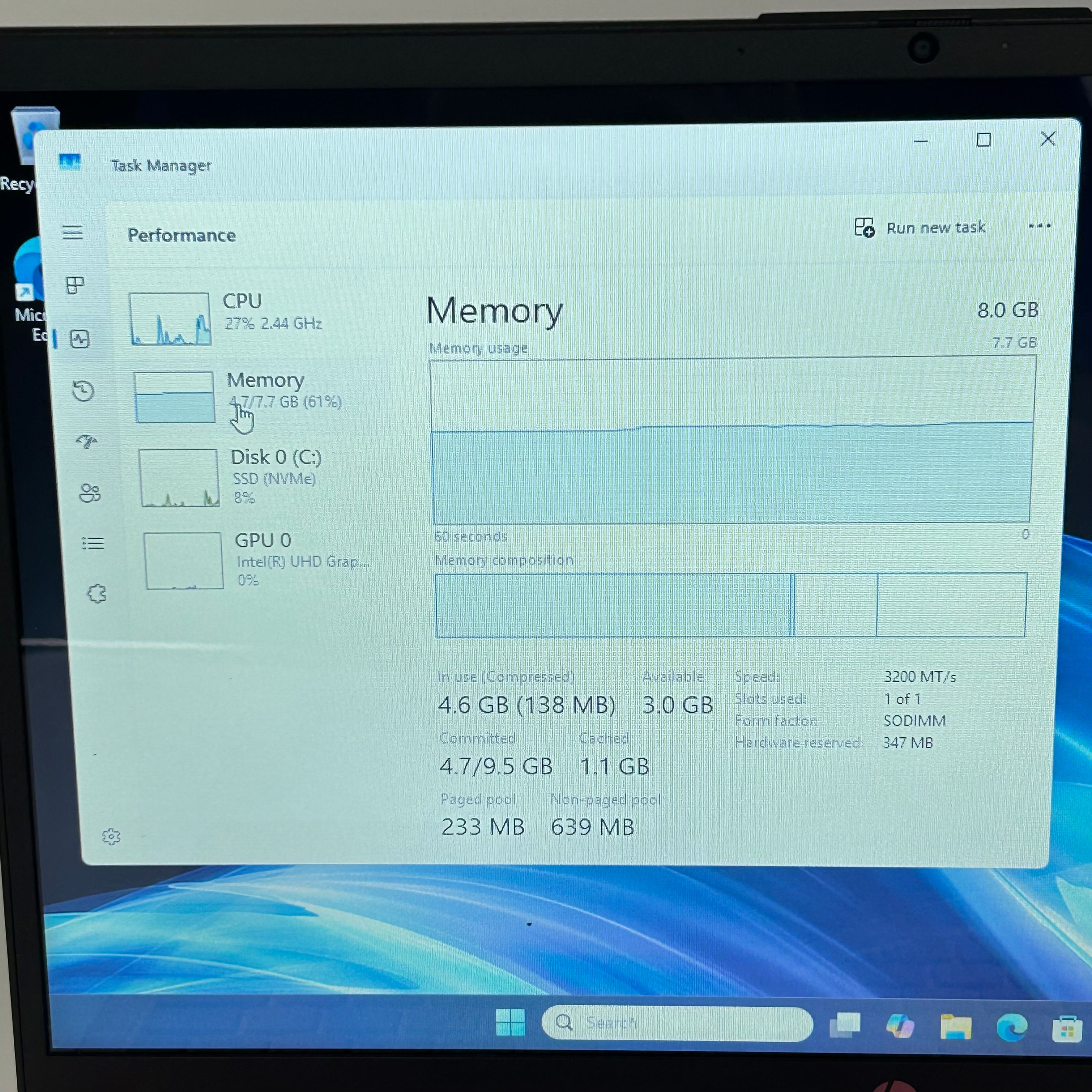Image resolution: width=1092 pixels, height=1092 pixels.
Task: Open the Services puzzle-piece icon
Action: pos(97,593)
